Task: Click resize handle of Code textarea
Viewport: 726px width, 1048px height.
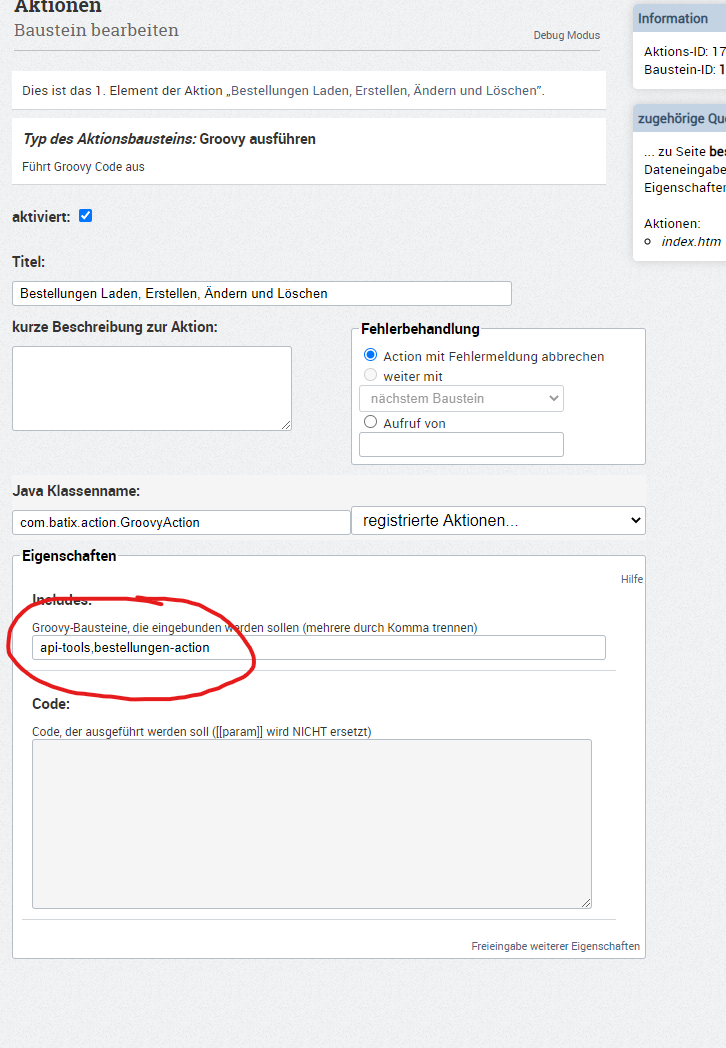Action: pos(586,903)
